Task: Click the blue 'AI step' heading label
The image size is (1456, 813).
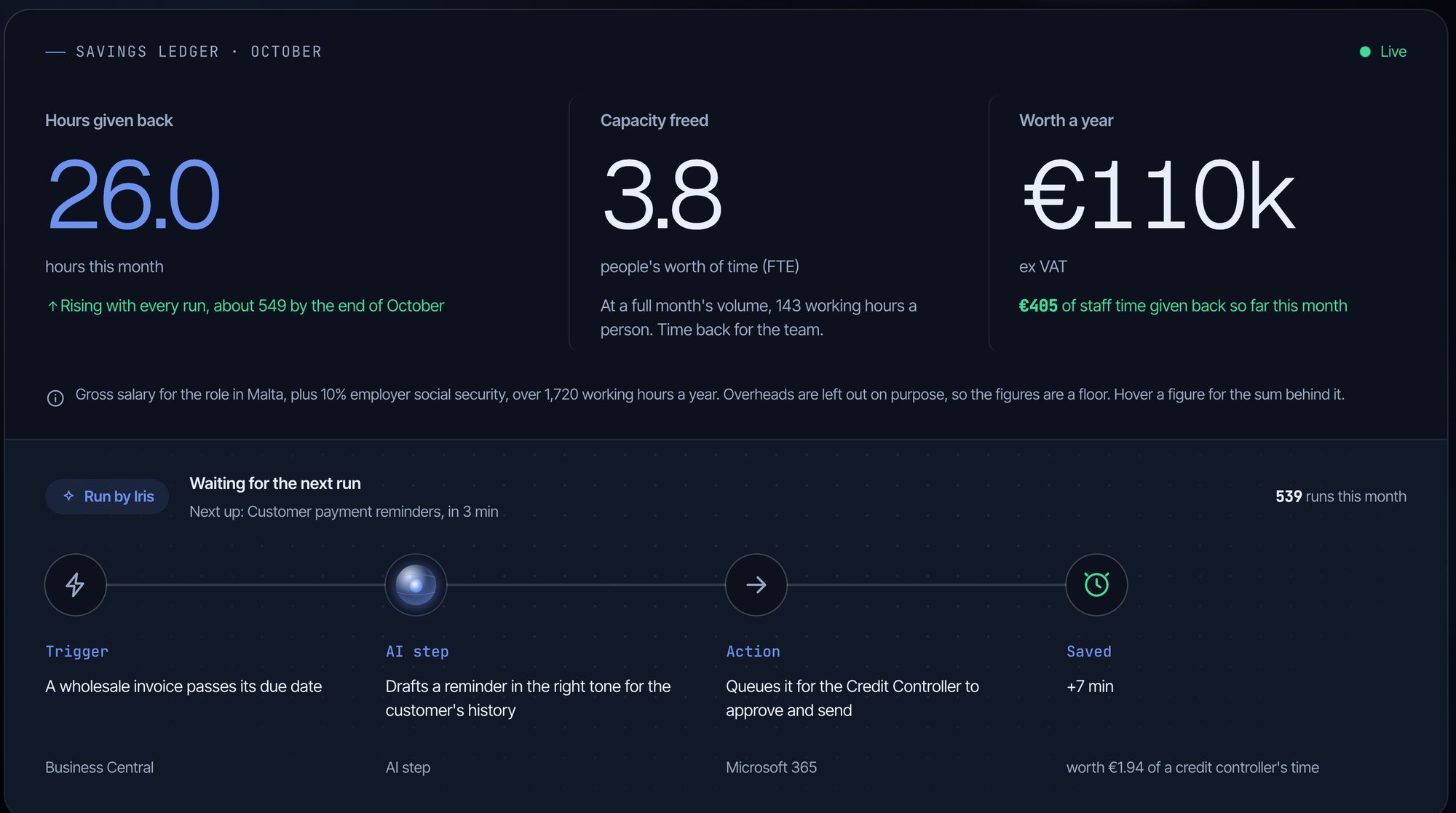Action: [417, 651]
